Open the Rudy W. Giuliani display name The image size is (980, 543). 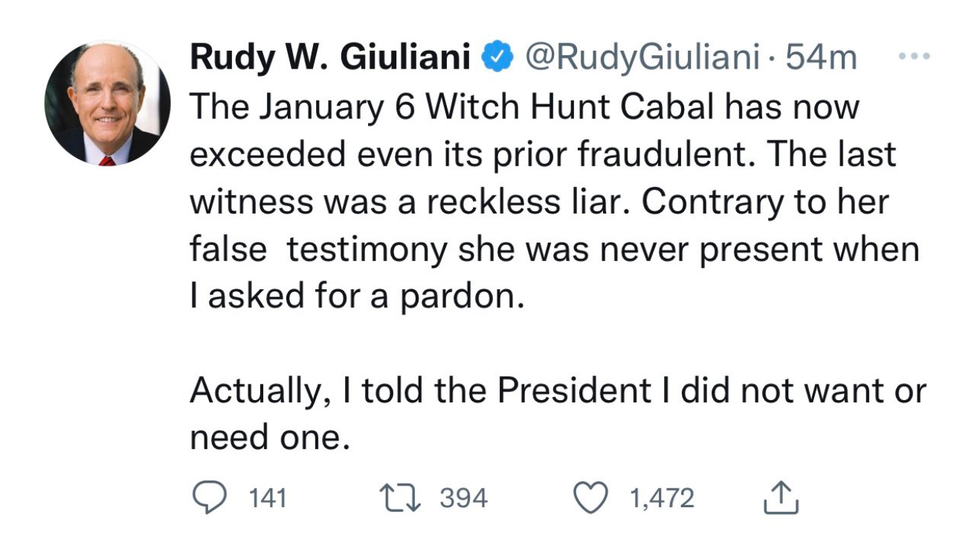point(329,59)
